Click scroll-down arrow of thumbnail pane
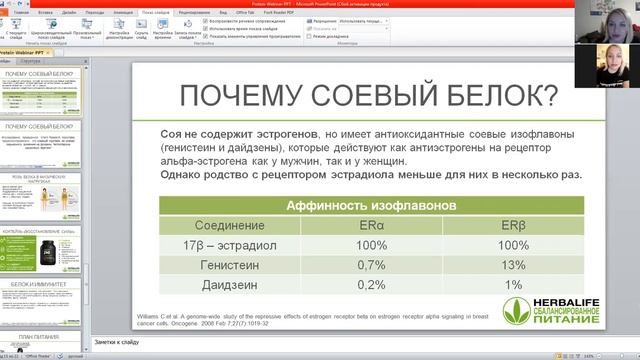The width and height of the screenshot is (640, 360). coord(86,349)
